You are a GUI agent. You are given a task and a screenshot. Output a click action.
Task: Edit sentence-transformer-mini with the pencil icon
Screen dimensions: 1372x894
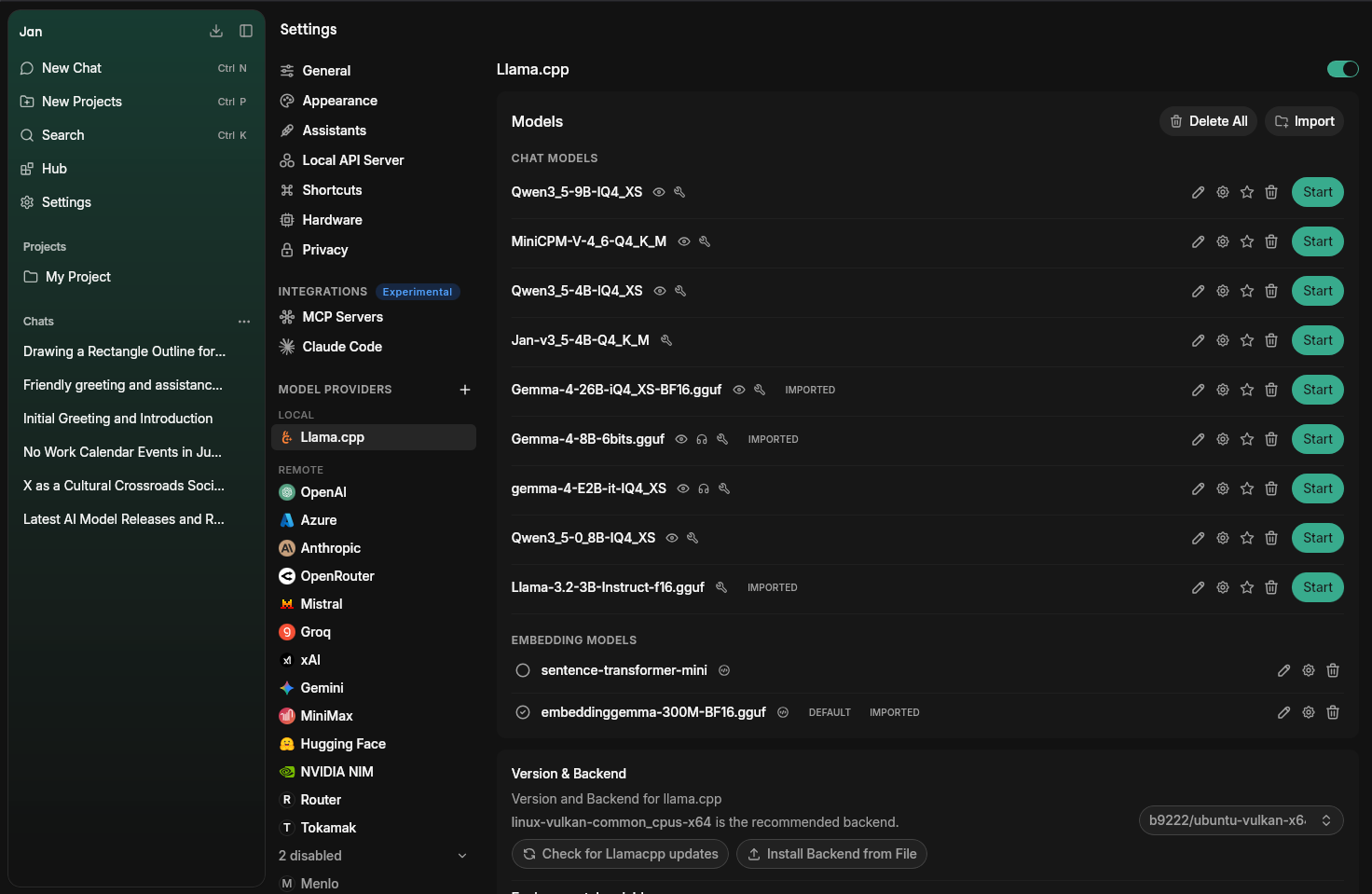pyautogui.click(x=1284, y=670)
